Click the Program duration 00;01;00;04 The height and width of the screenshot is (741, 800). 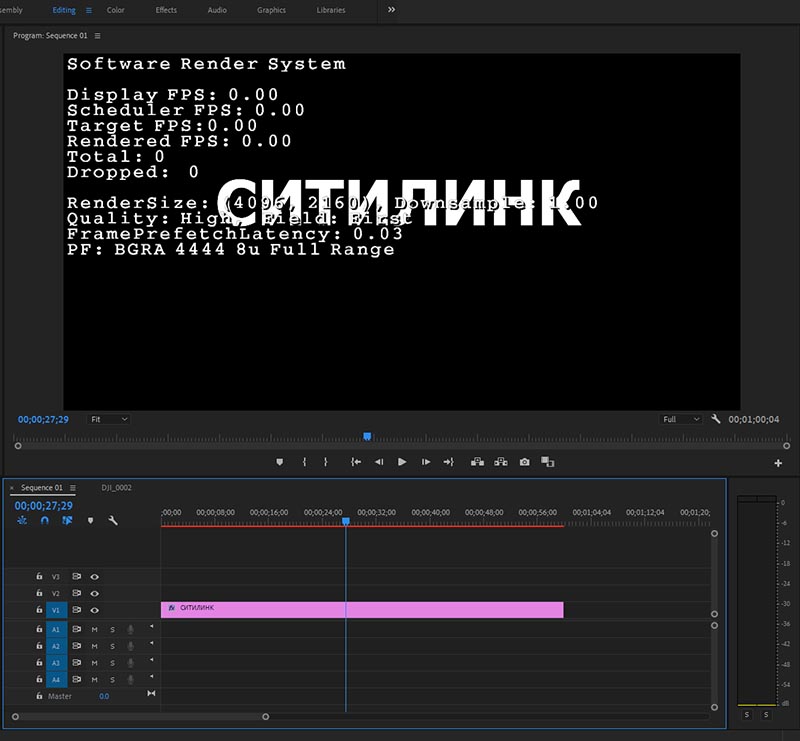[754, 419]
